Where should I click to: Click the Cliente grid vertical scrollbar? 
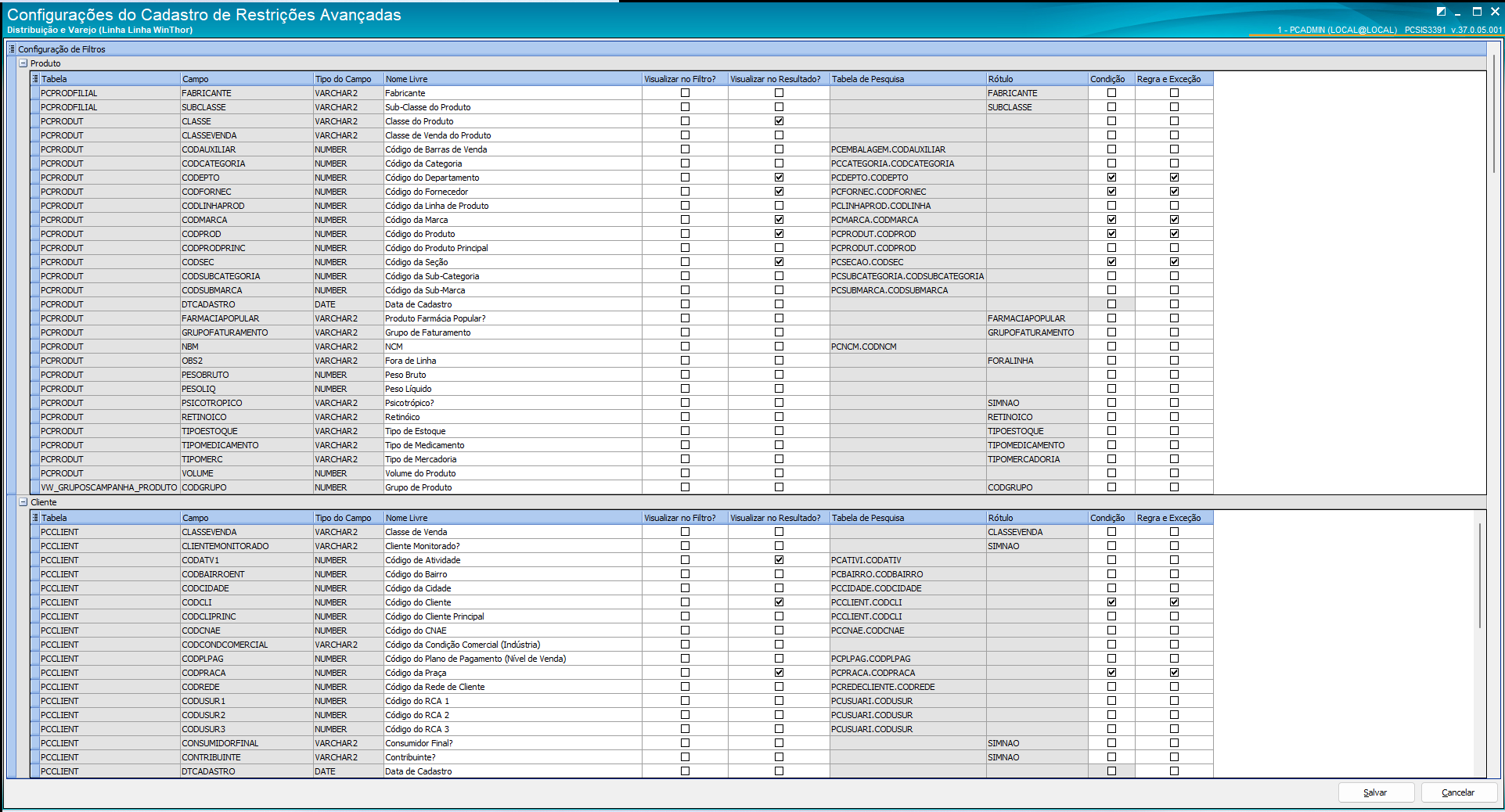1479,575
